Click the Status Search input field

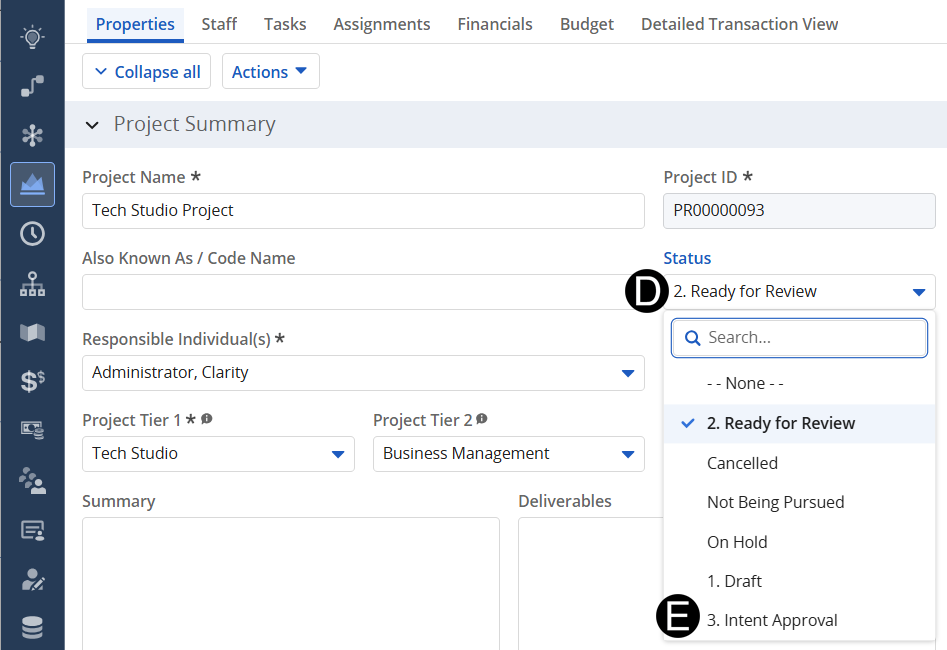click(x=810, y=338)
